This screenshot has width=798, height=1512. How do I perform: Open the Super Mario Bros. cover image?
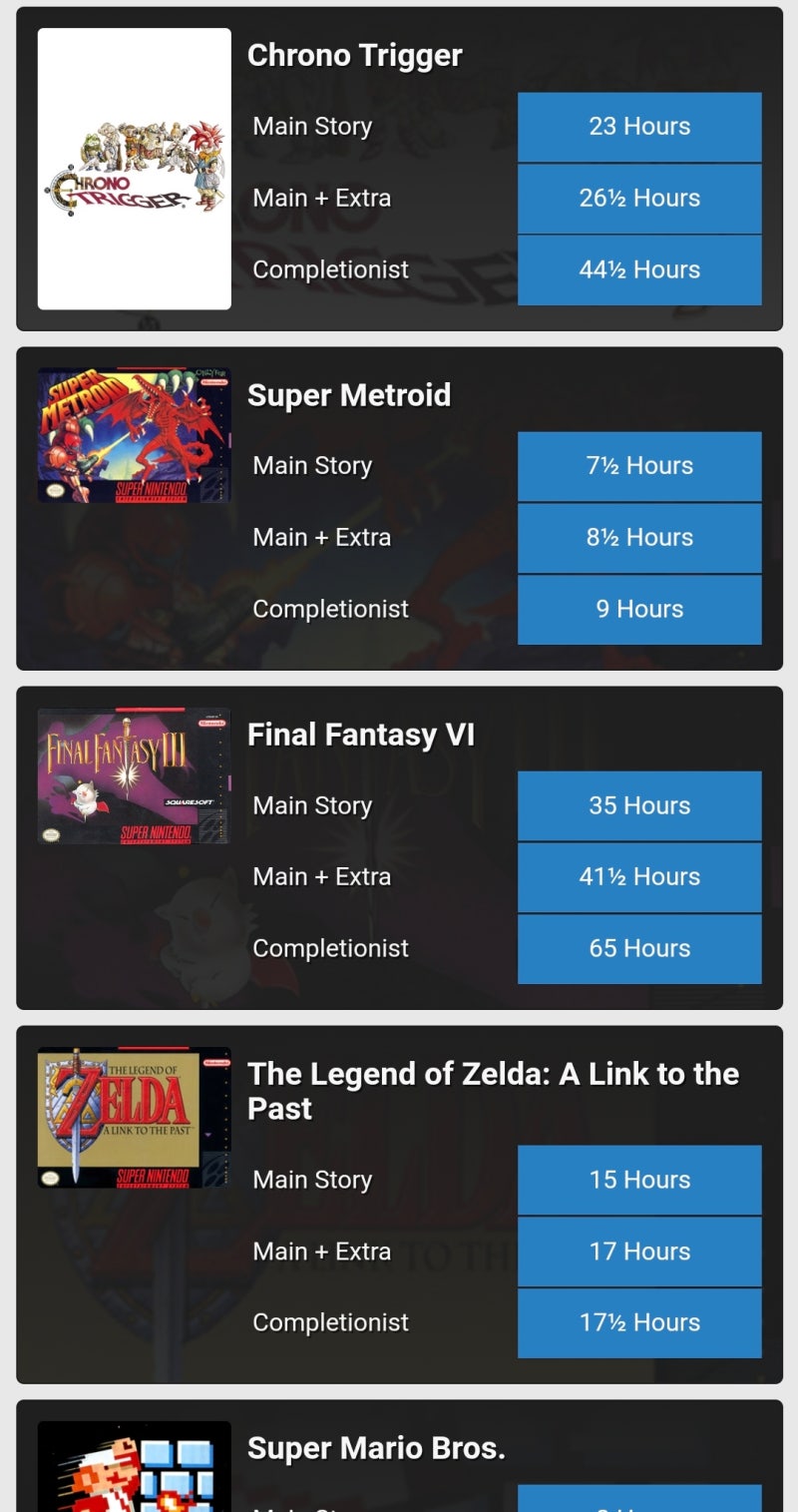click(x=135, y=1466)
